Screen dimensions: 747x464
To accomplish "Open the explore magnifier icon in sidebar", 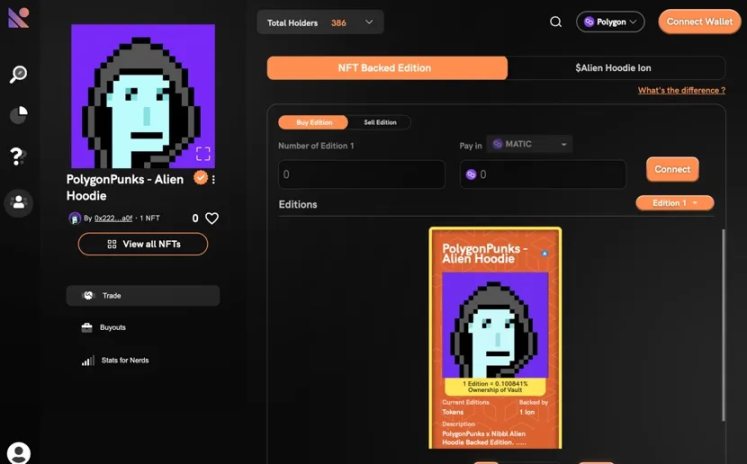I will [x=19, y=74].
